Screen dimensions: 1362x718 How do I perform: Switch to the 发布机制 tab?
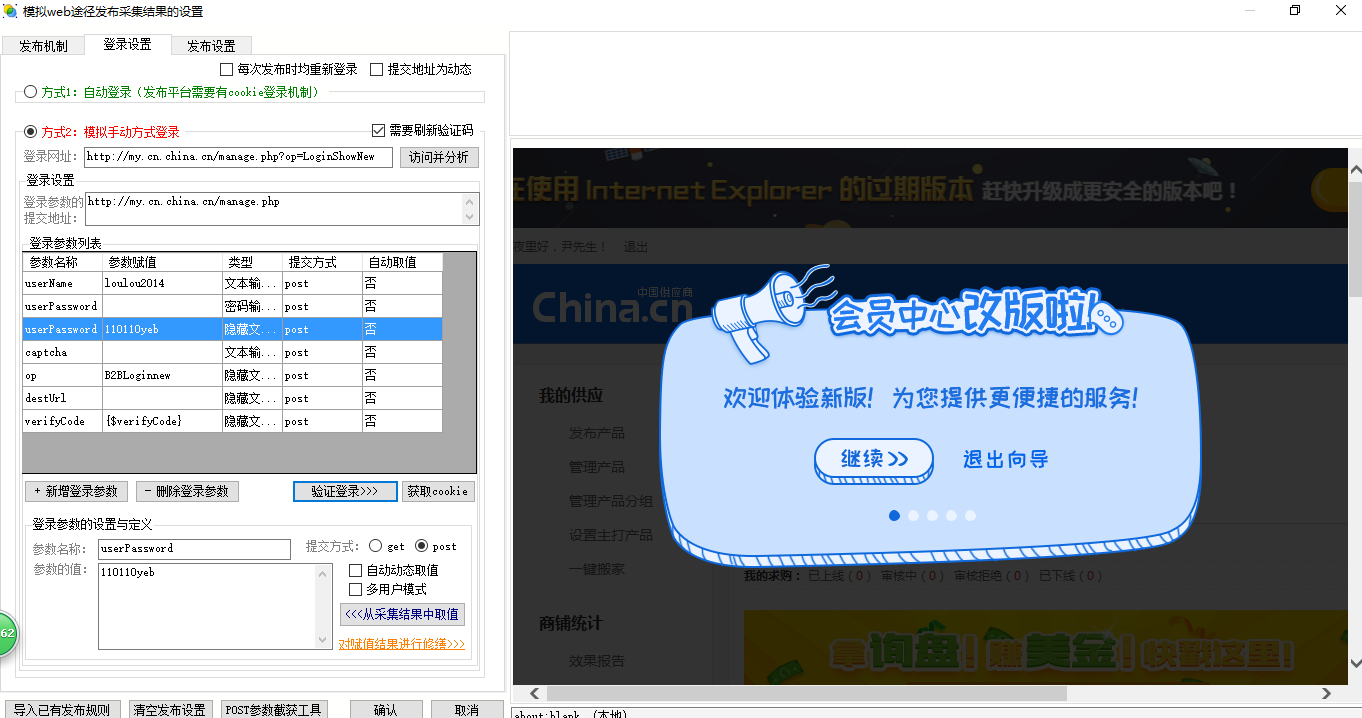44,46
